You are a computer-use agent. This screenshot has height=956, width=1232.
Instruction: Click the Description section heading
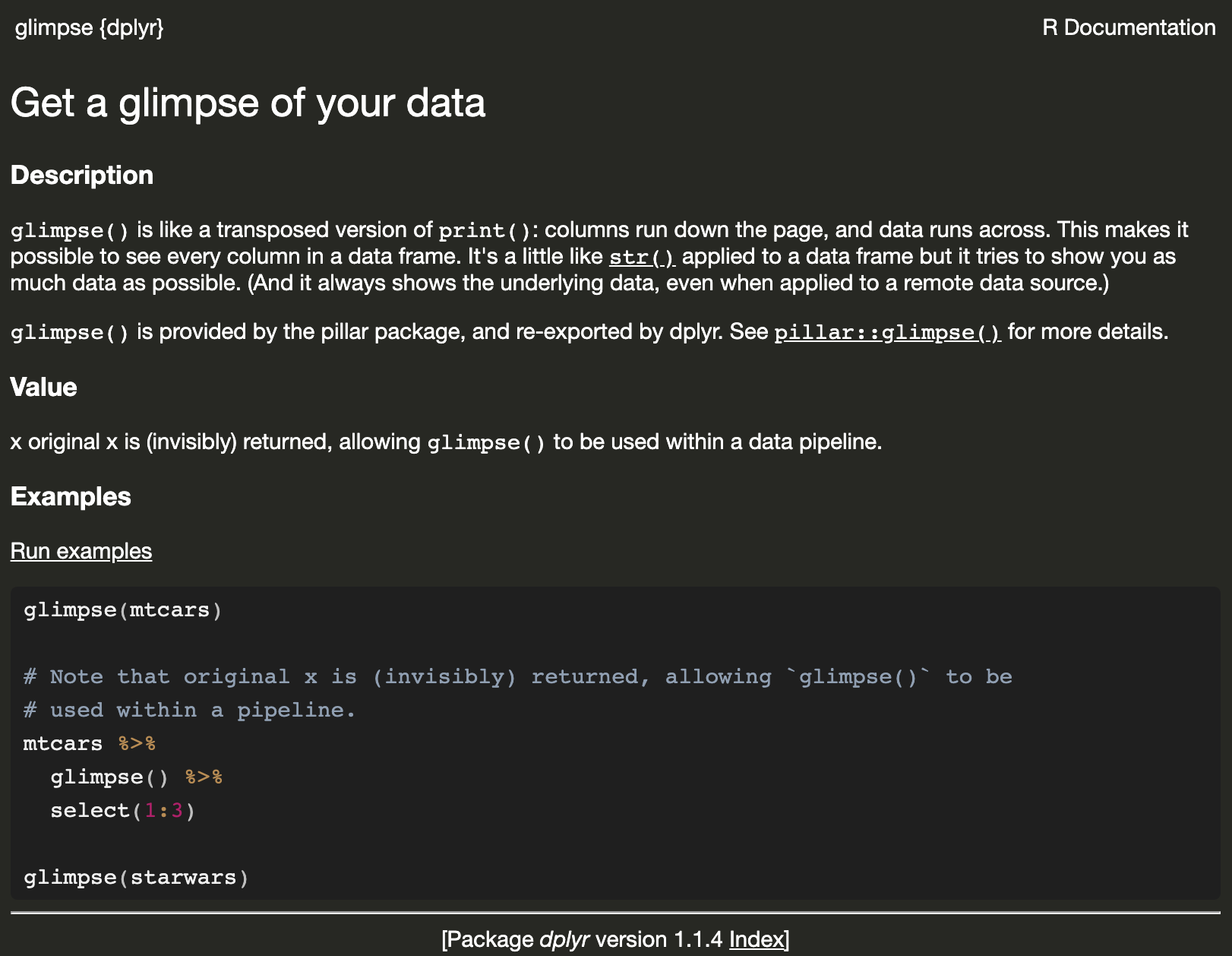(82, 175)
